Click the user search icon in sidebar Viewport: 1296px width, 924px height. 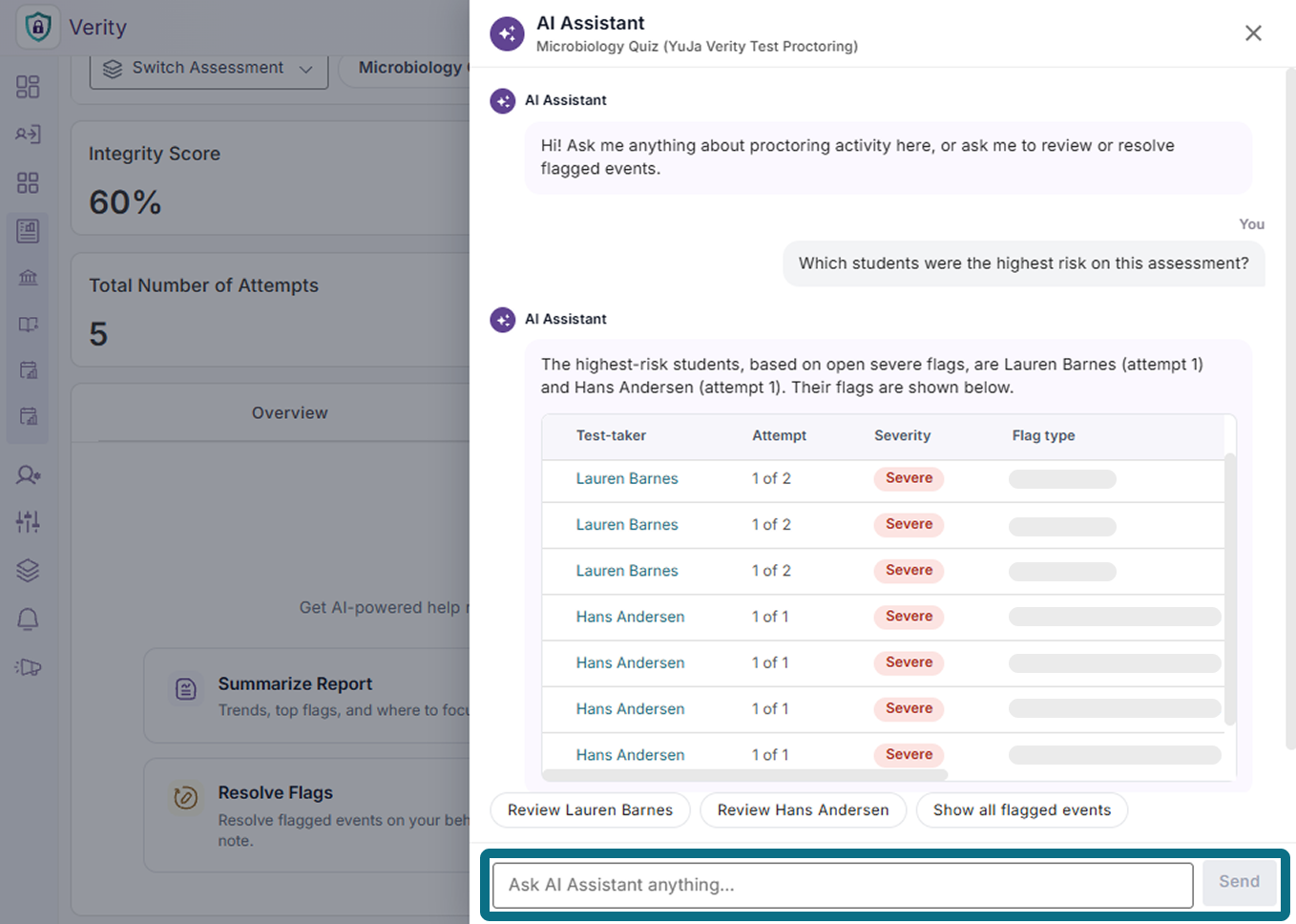28,474
